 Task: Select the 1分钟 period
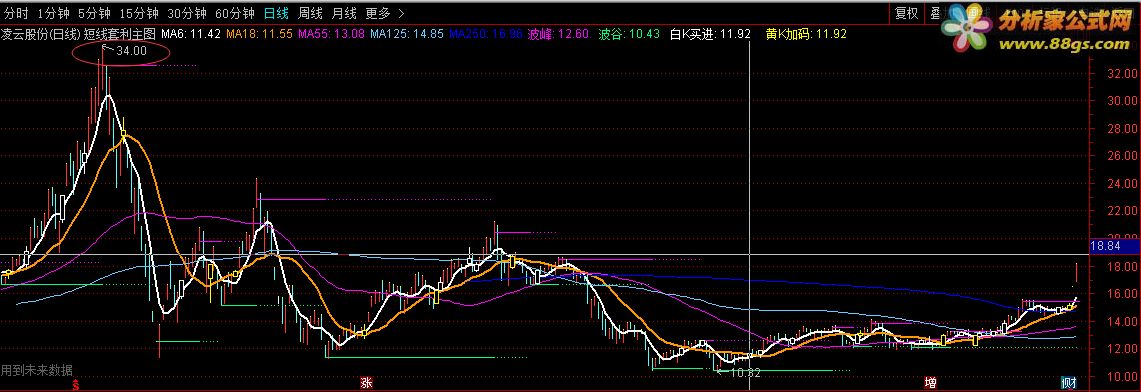(53, 13)
